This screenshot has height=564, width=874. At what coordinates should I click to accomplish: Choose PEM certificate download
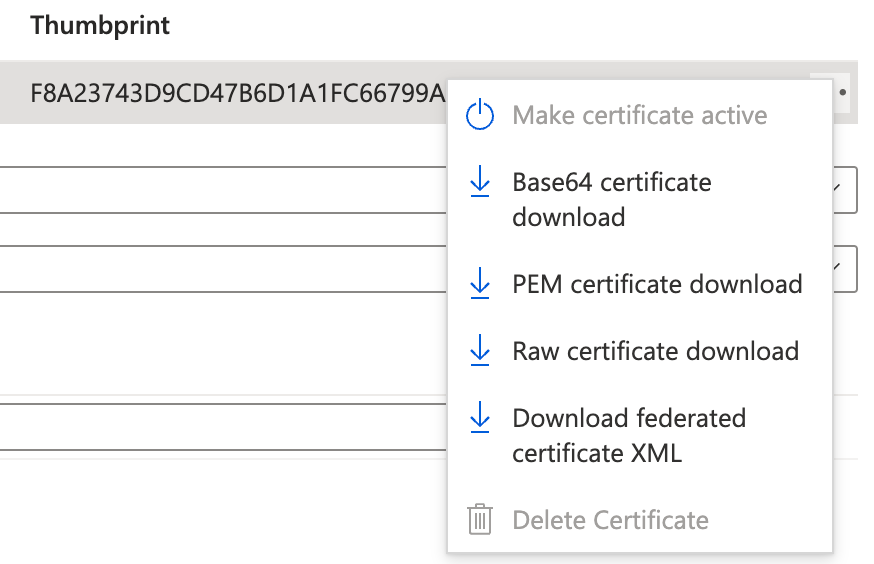click(640, 284)
